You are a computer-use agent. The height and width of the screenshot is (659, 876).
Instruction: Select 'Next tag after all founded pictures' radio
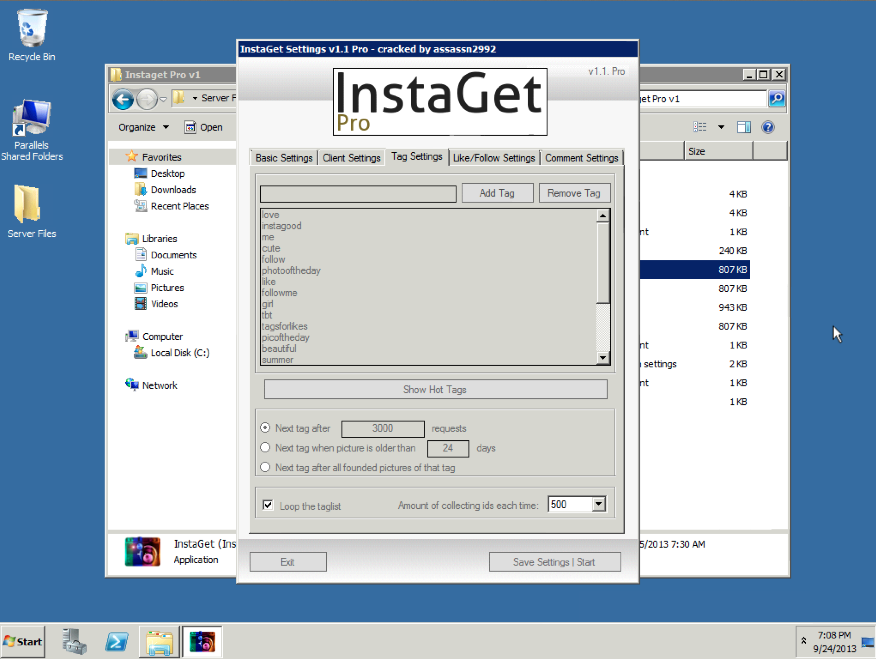click(265, 467)
